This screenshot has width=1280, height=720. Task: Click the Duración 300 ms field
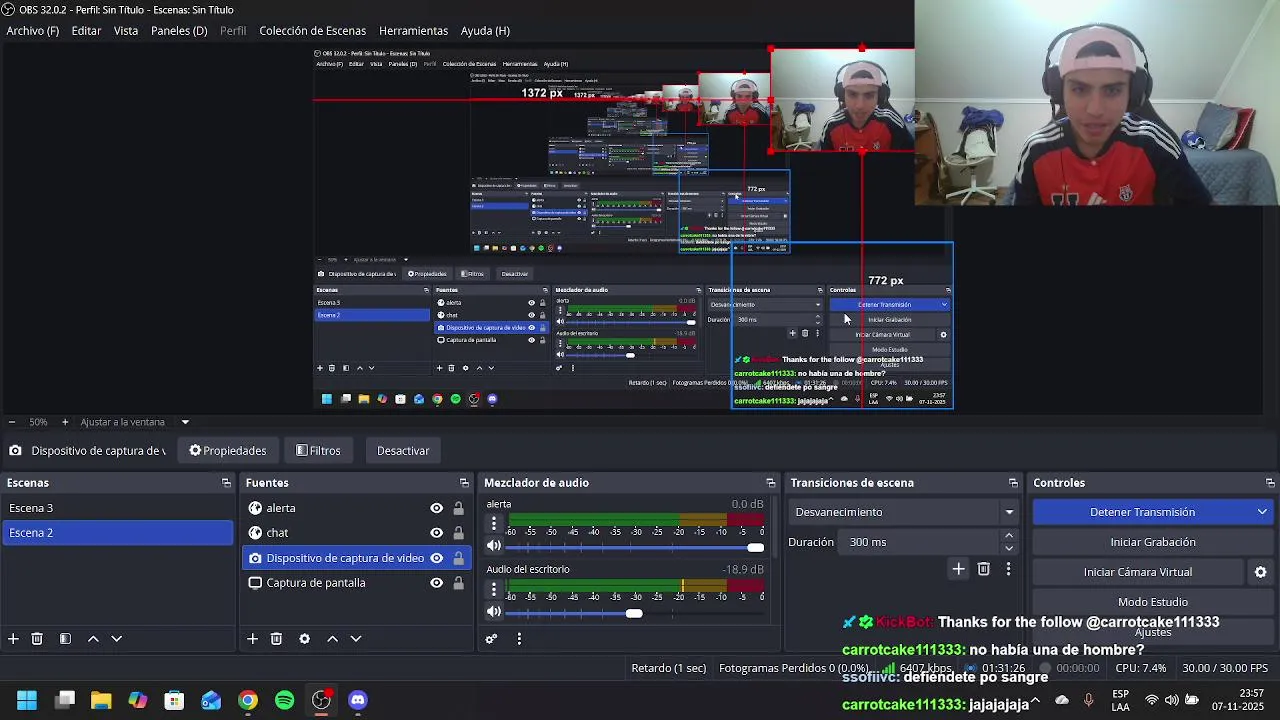coord(920,542)
